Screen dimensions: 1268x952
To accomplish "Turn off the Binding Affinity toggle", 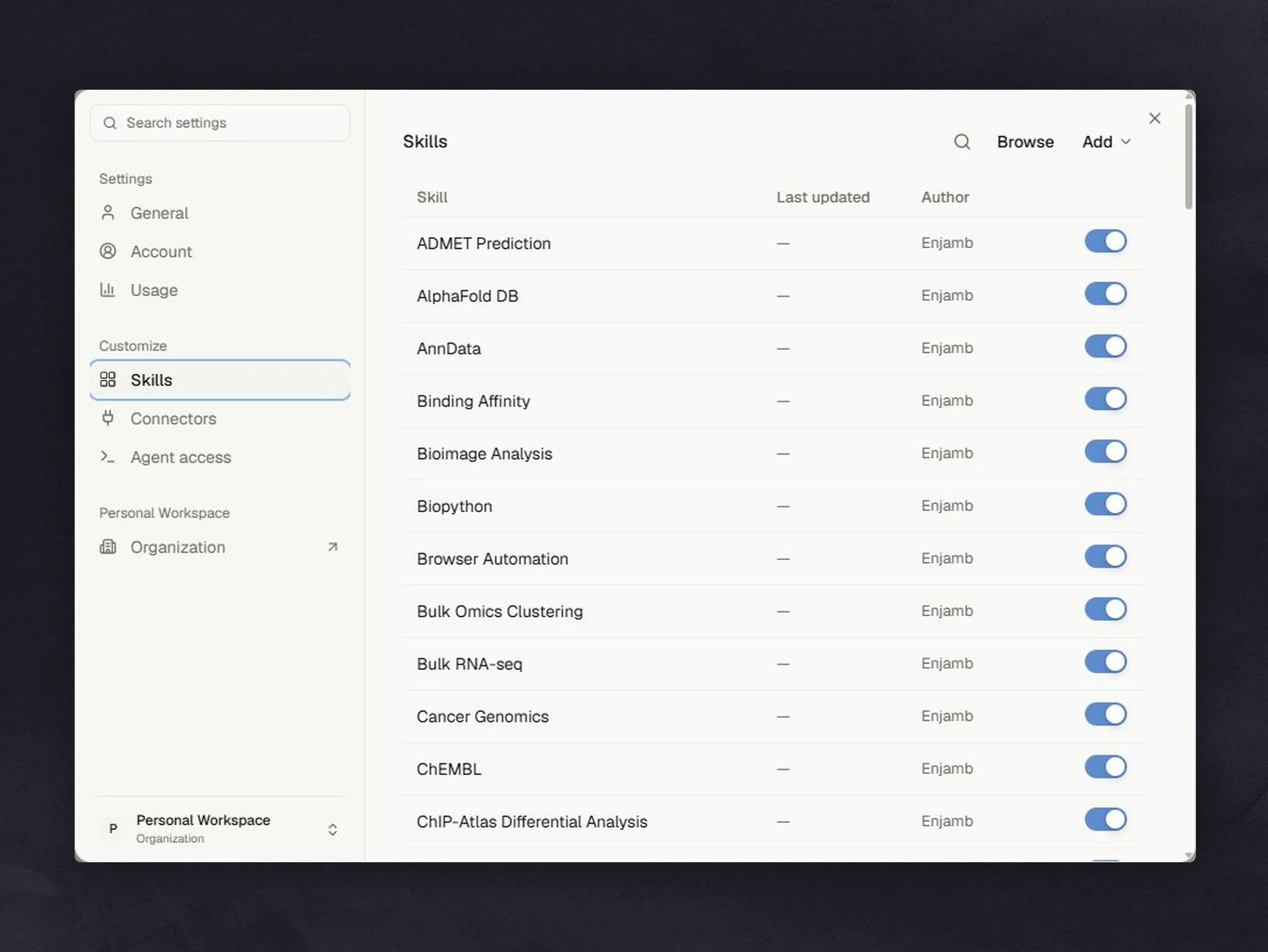I will pyautogui.click(x=1106, y=399).
